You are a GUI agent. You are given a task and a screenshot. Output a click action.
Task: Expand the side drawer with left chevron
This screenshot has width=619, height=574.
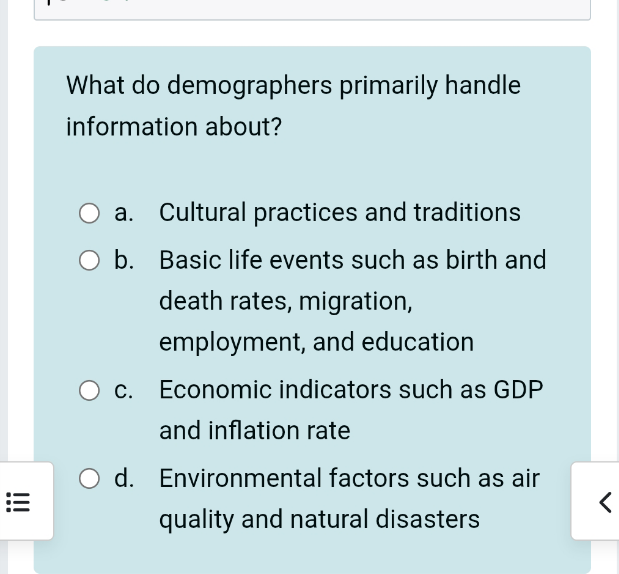click(x=604, y=502)
